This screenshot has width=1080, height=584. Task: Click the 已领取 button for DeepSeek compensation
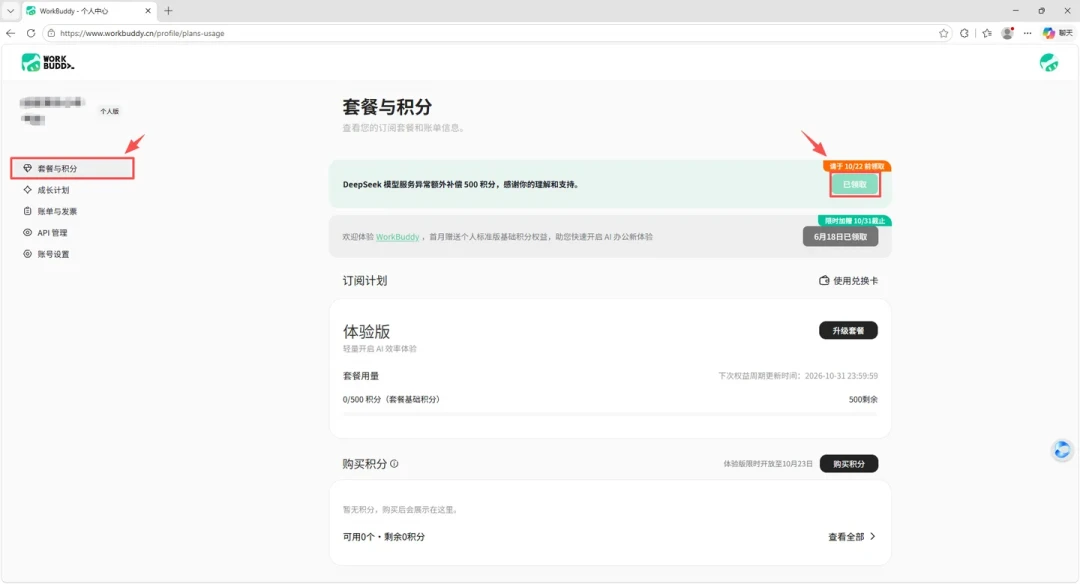point(855,185)
